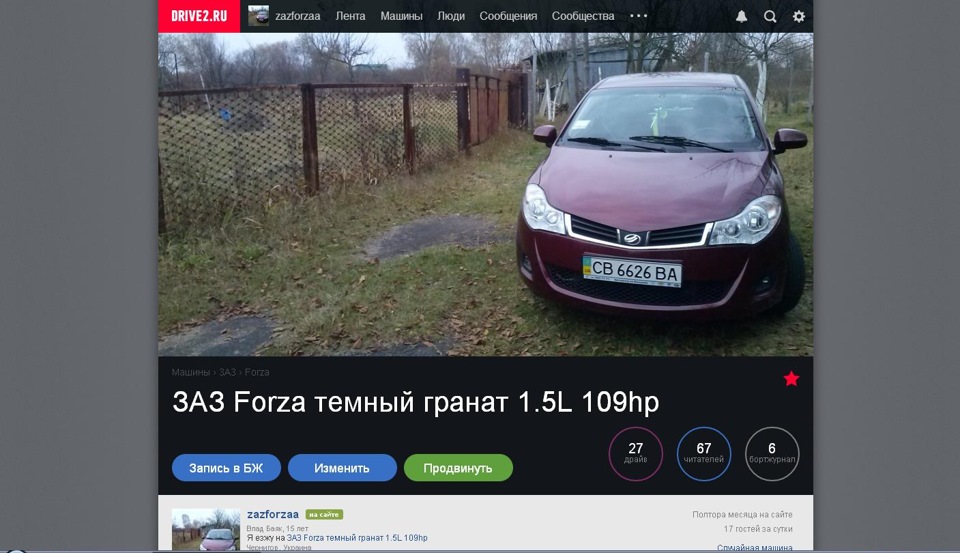
Task: Open the 6 бортжурнал counter circle
Action: click(x=772, y=454)
